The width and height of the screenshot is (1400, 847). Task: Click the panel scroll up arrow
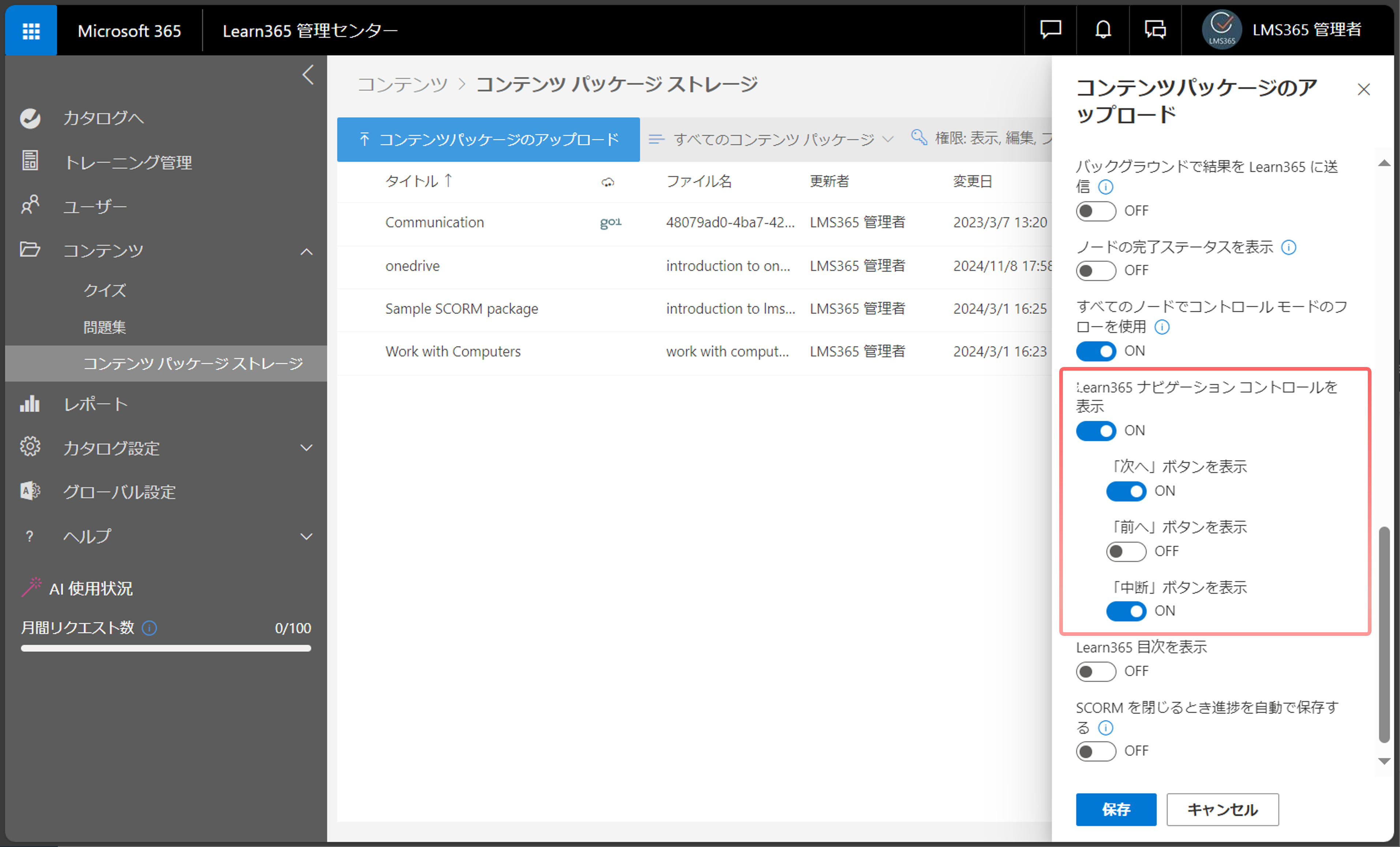(1384, 164)
